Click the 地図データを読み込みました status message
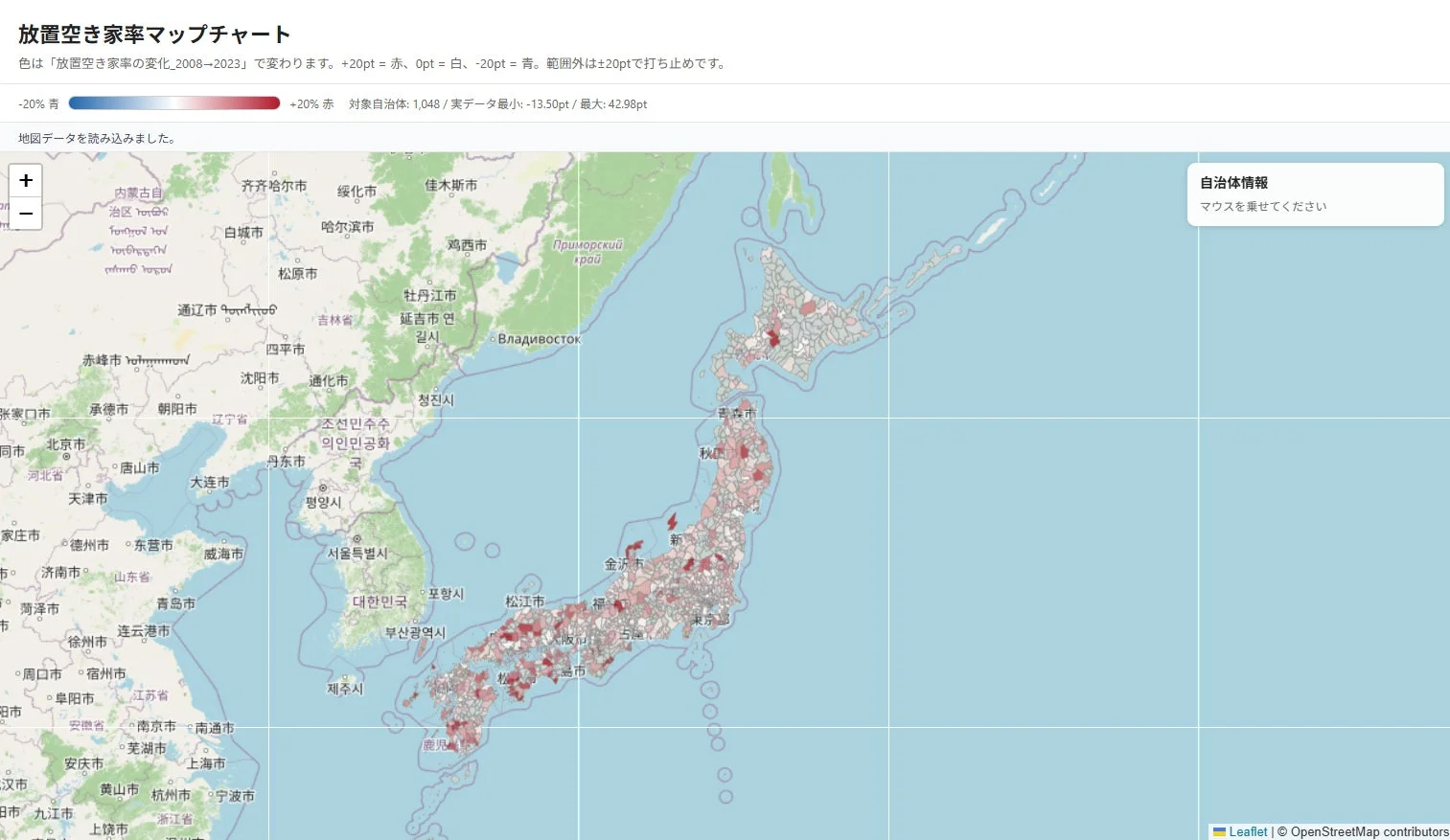The image size is (1450, 840). (x=97, y=138)
